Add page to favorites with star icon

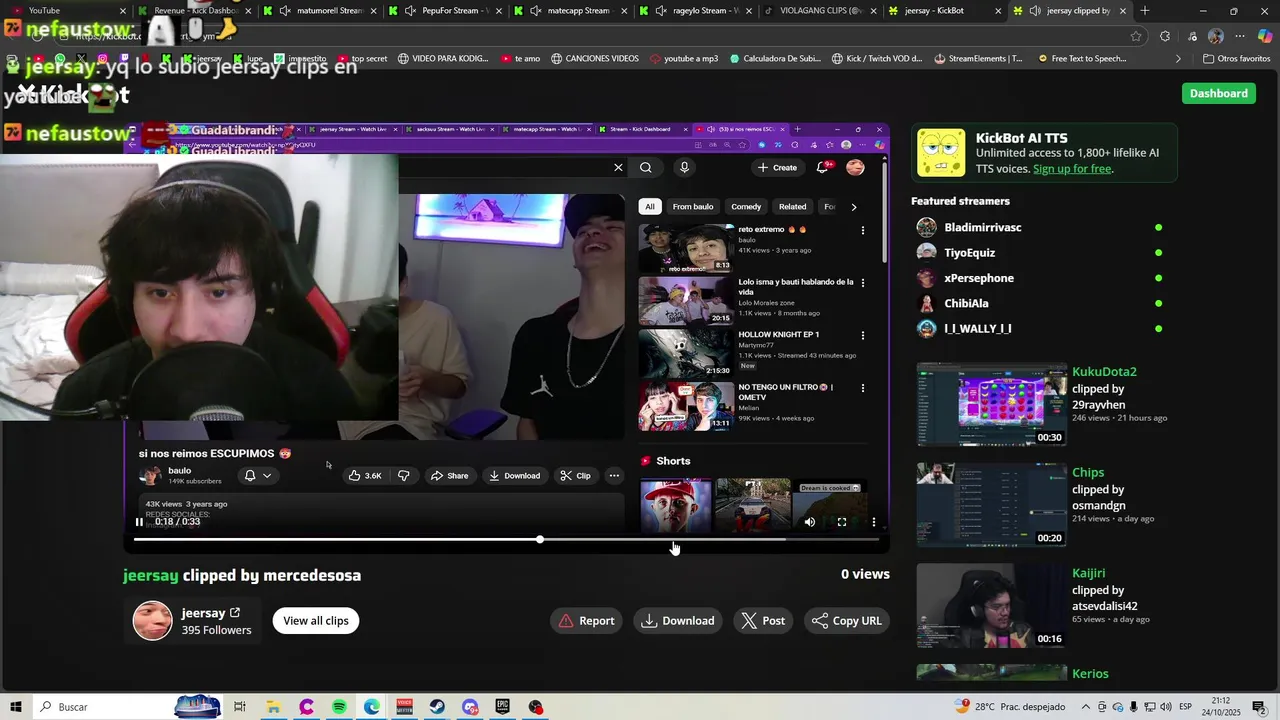pos(1136,36)
